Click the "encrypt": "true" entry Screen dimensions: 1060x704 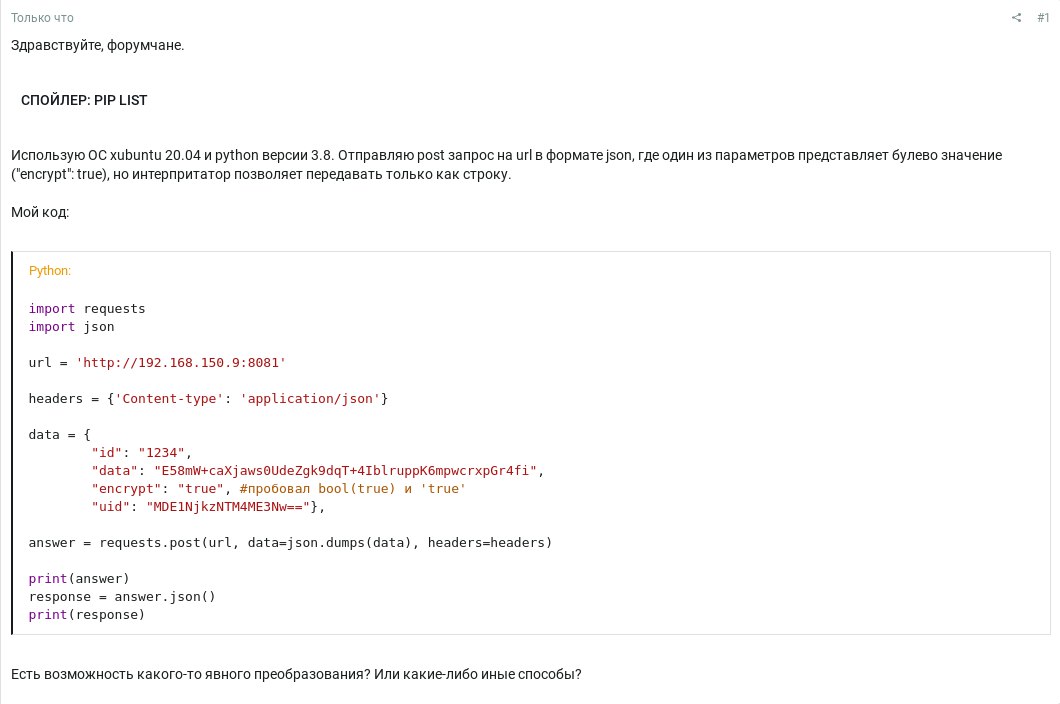point(158,488)
